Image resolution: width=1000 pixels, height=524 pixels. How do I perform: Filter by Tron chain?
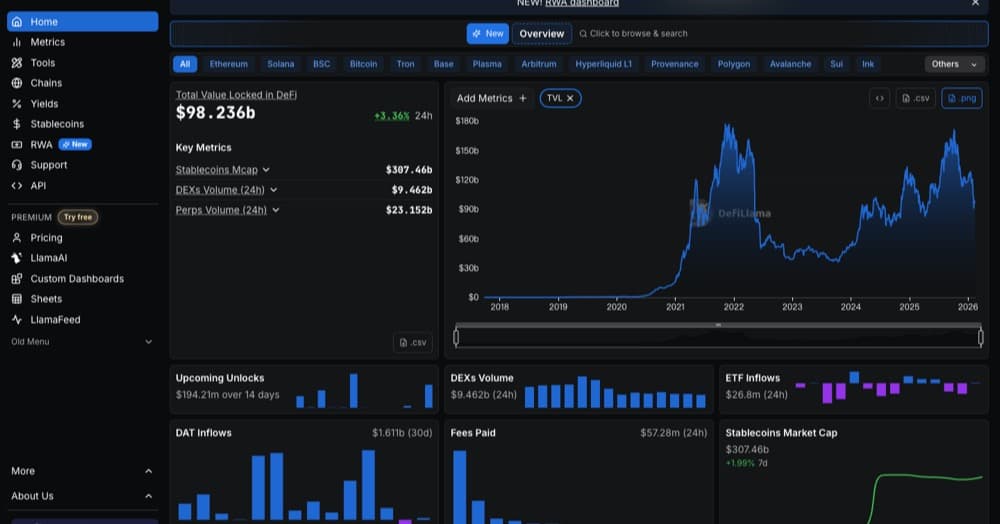click(x=406, y=64)
